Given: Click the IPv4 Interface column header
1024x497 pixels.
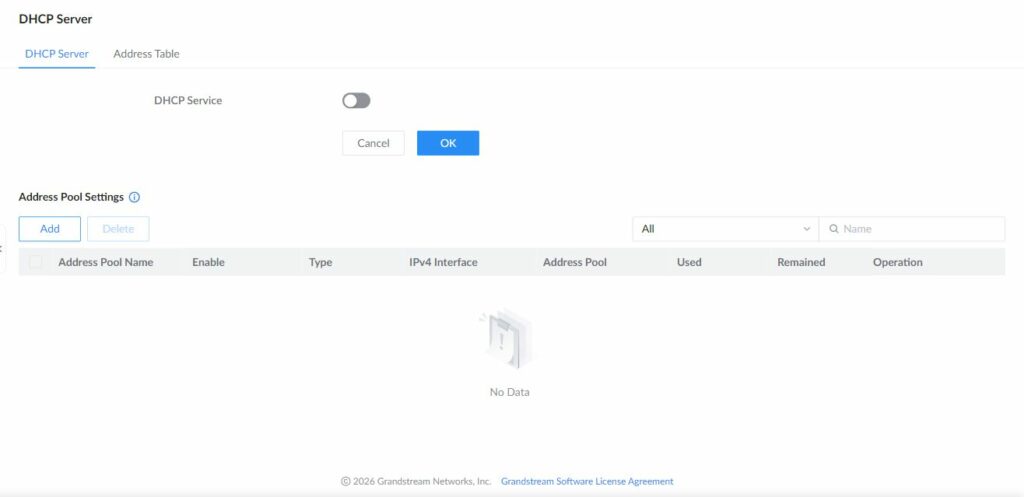Looking at the screenshot, I should pyautogui.click(x=443, y=263).
